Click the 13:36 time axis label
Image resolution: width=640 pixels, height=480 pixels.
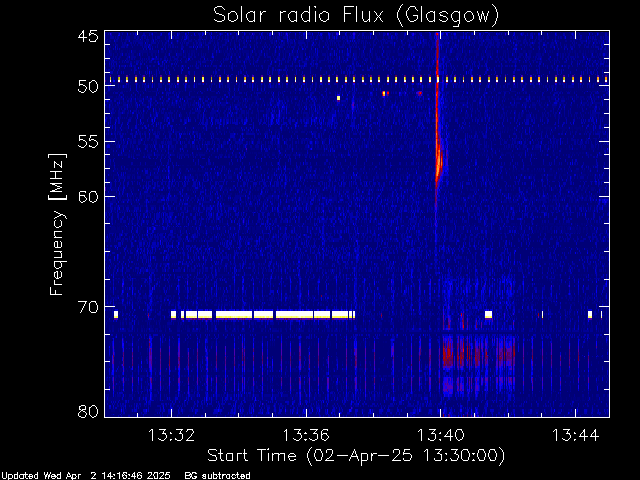pos(306,435)
